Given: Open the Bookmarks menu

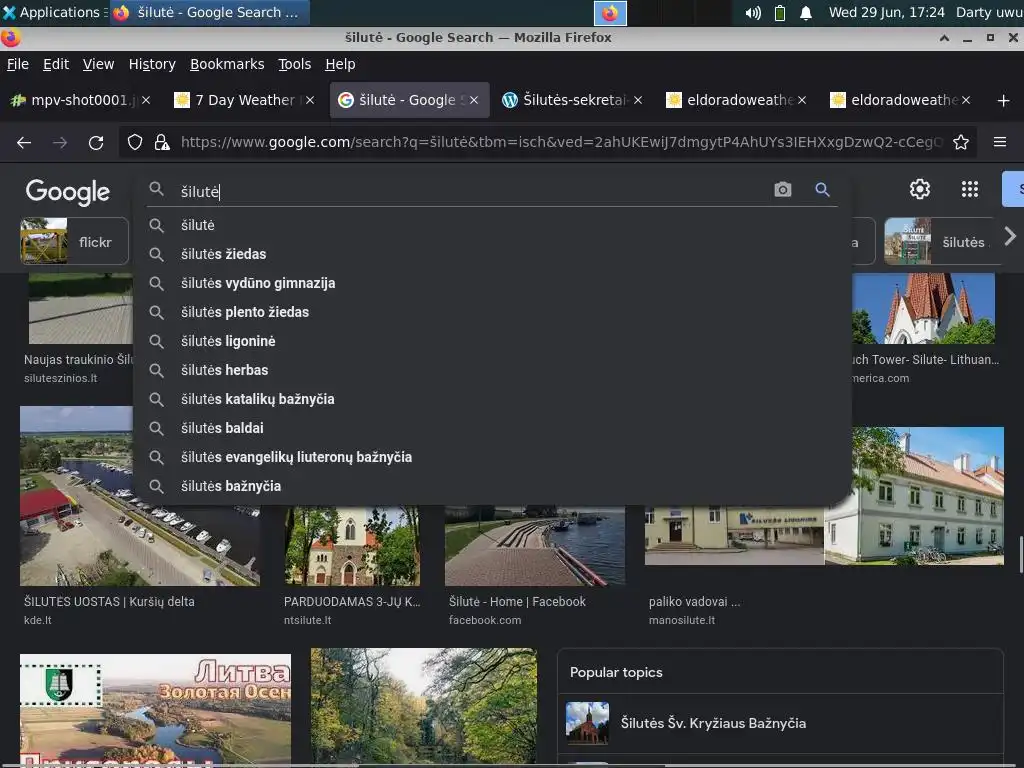Looking at the screenshot, I should point(227,64).
